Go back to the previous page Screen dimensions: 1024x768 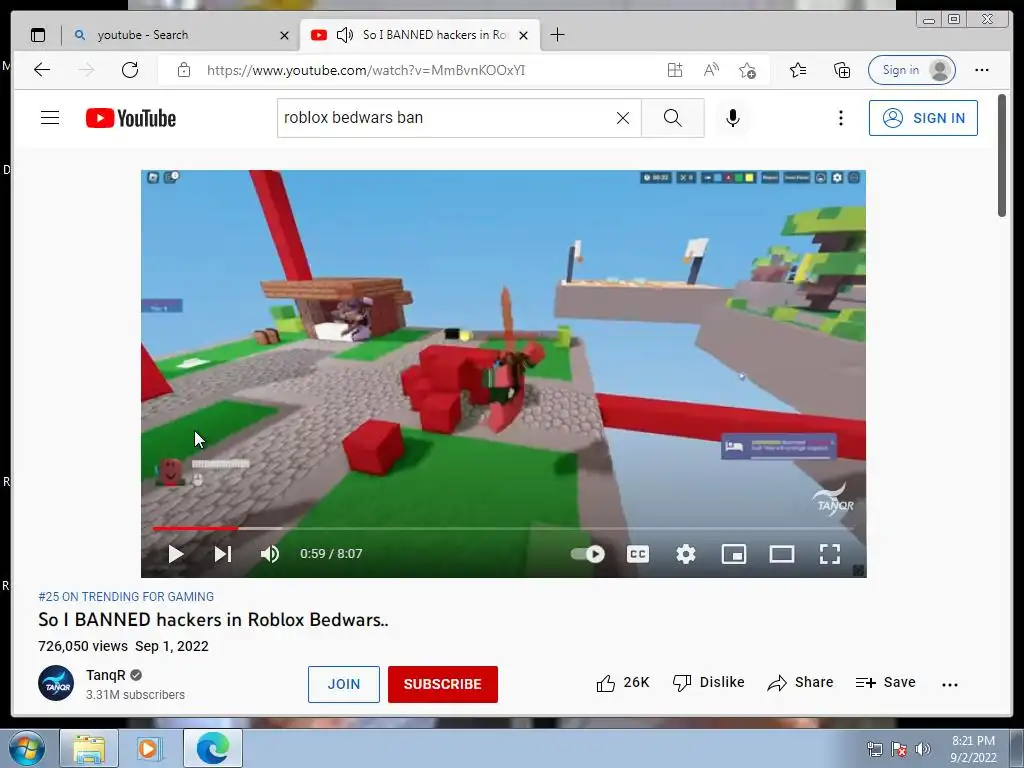(42, 70)
